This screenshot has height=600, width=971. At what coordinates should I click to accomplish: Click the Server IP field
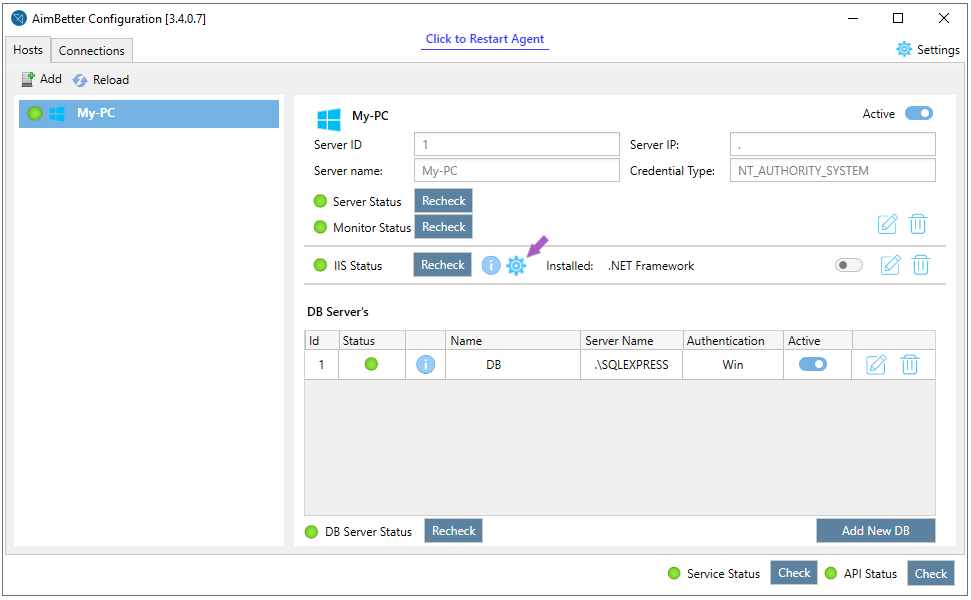pyautogui.click(x=832, y=144)
